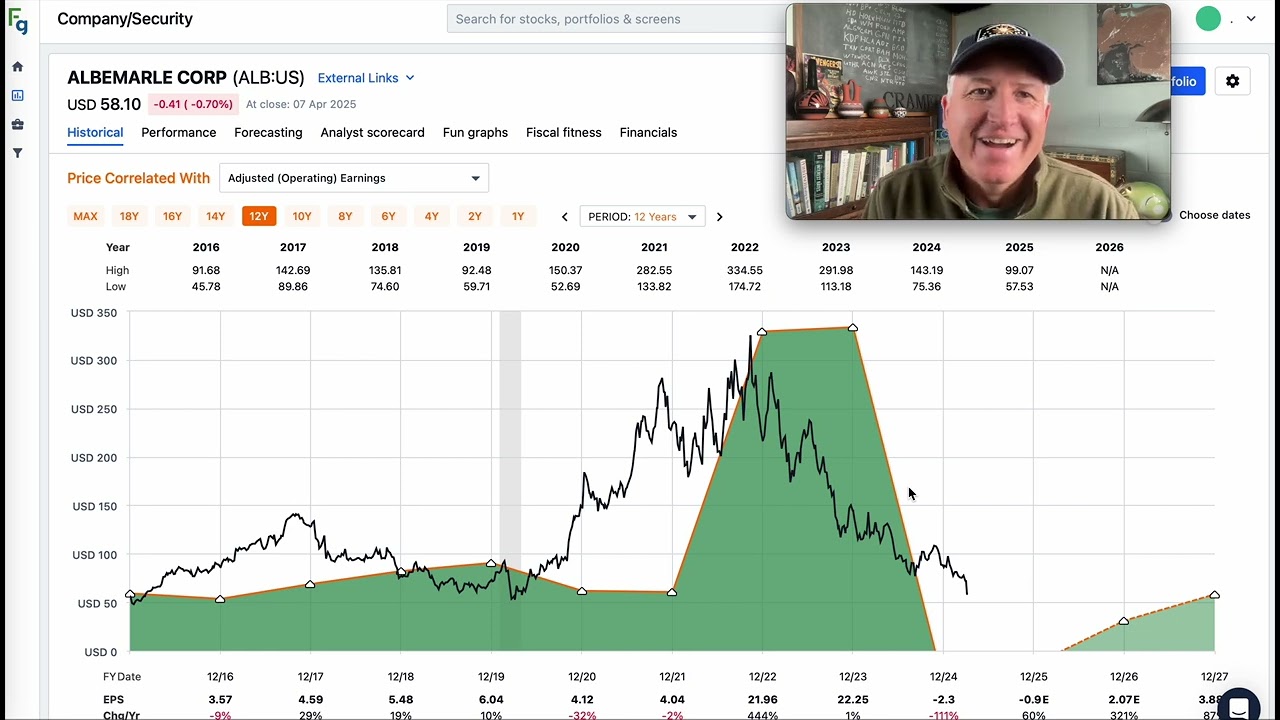Go to the next period arrow
This screenshot has width=1280, height=720.
point(719,217)
